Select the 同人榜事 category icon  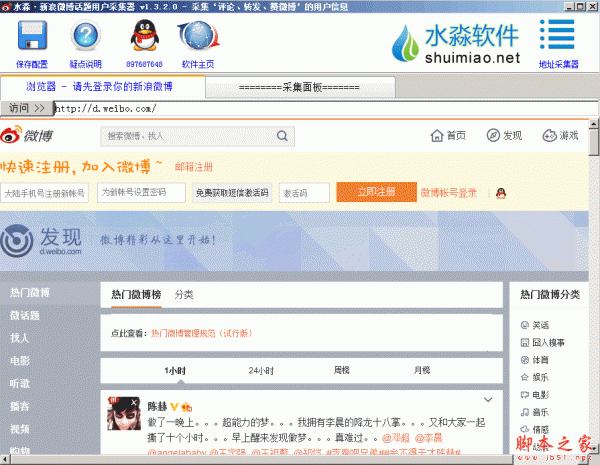click(x=524, y=343)
